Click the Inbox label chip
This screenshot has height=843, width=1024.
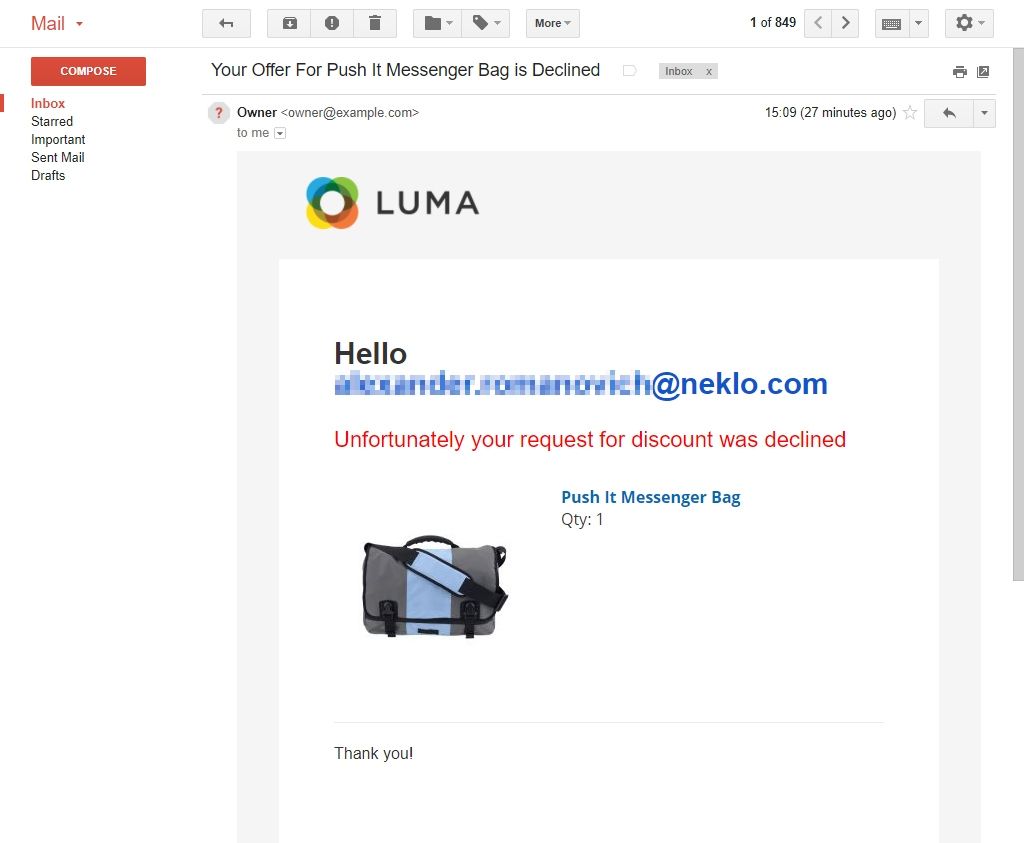(679, 71)
